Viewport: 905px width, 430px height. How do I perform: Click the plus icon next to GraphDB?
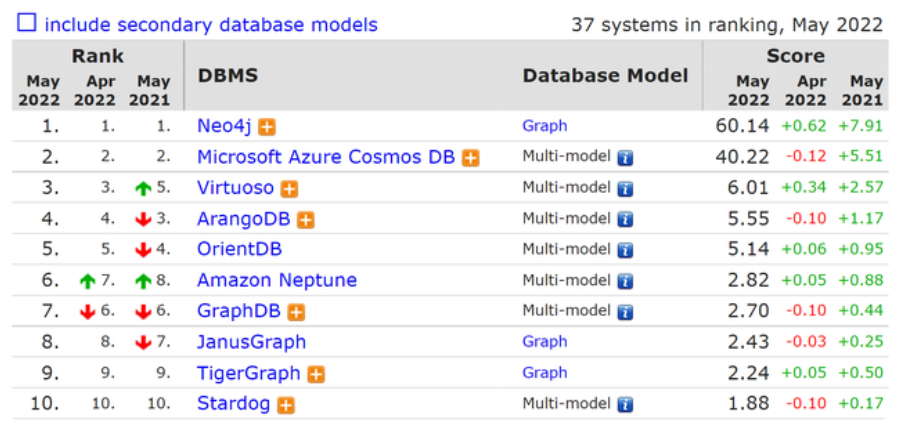click(296, 312)
